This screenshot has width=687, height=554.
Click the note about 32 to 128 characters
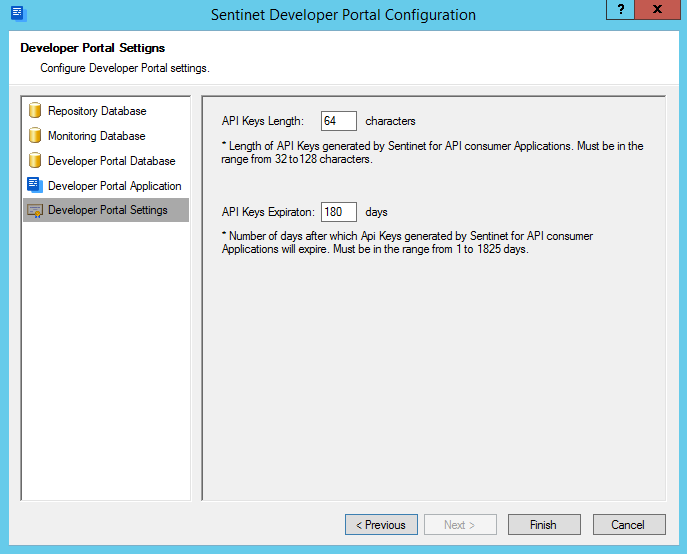[432, 153]
